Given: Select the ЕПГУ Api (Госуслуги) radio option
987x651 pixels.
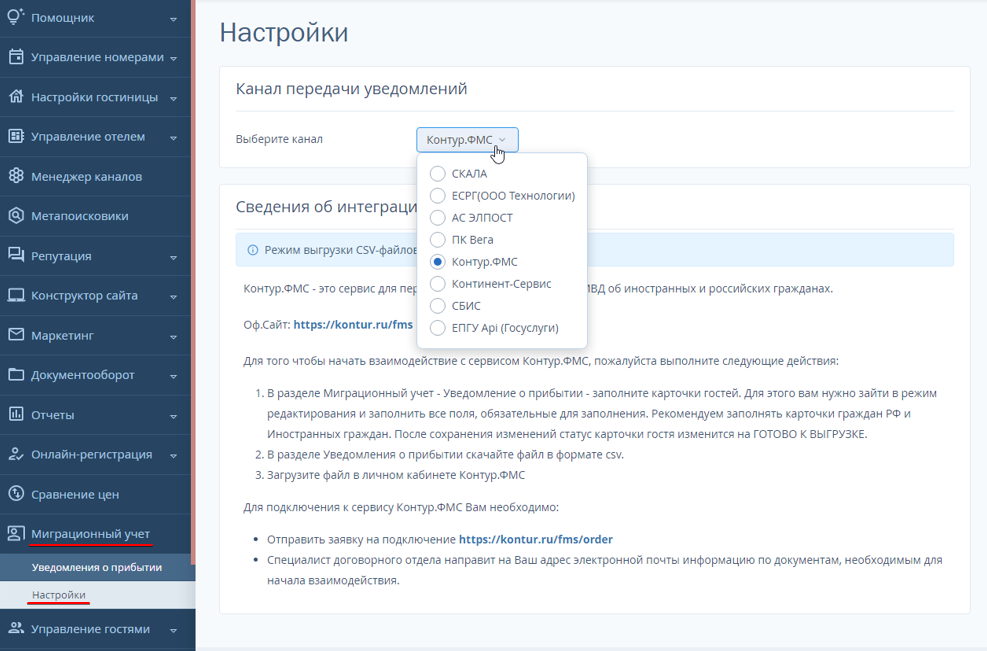Looking at the screenshot, I should [437, 328].
